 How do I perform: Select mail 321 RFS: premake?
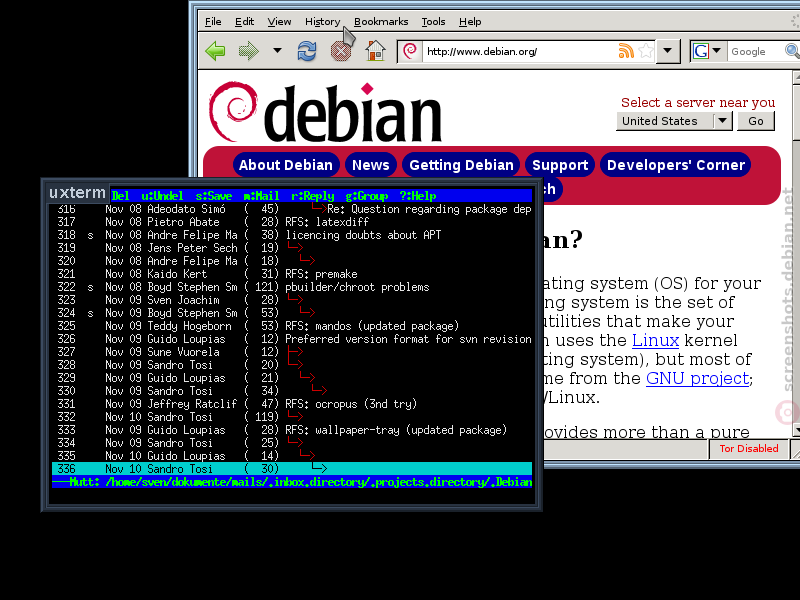click(292, 274)
